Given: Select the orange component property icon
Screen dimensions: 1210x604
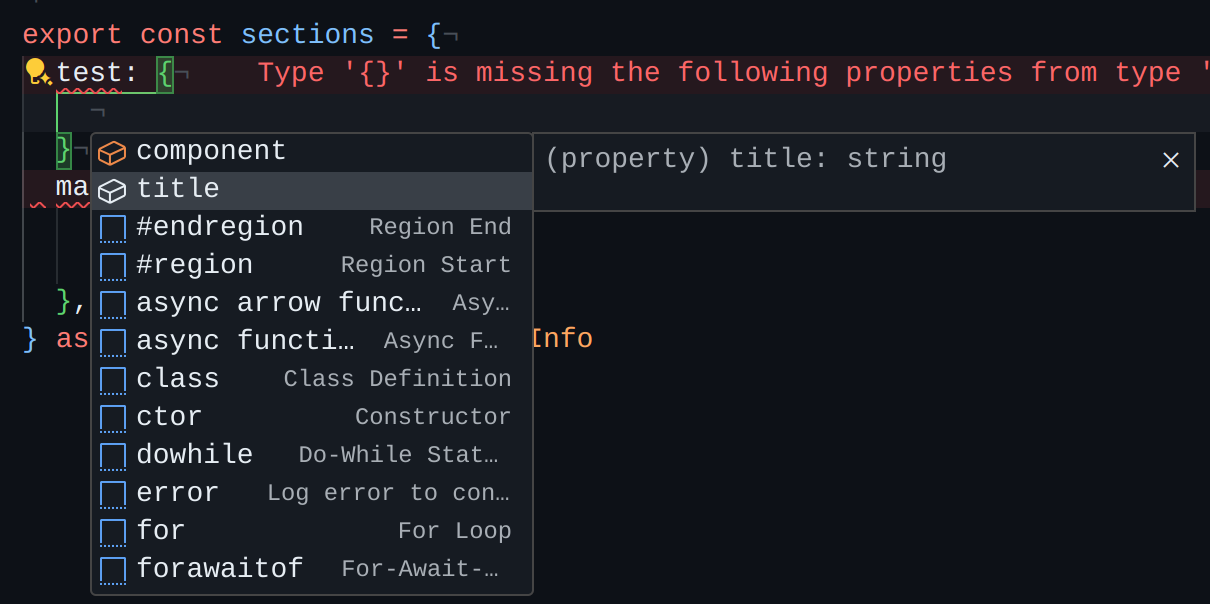Looking at the screenshot, I should tap(112, 153).
